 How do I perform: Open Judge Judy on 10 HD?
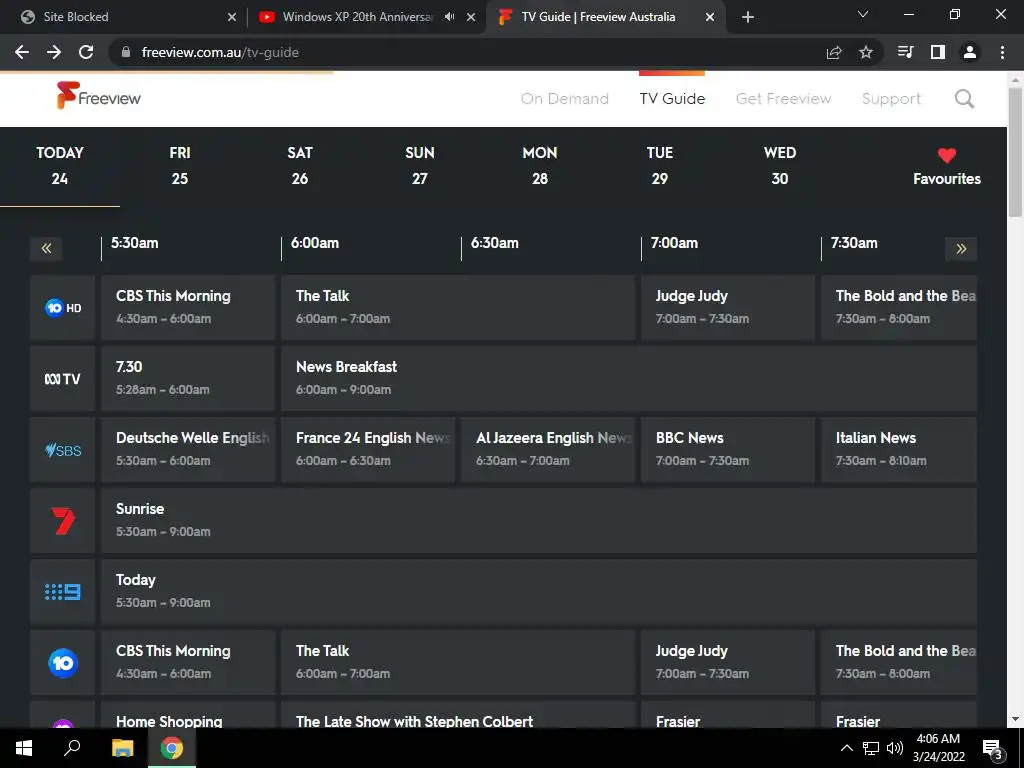[728, 308]
